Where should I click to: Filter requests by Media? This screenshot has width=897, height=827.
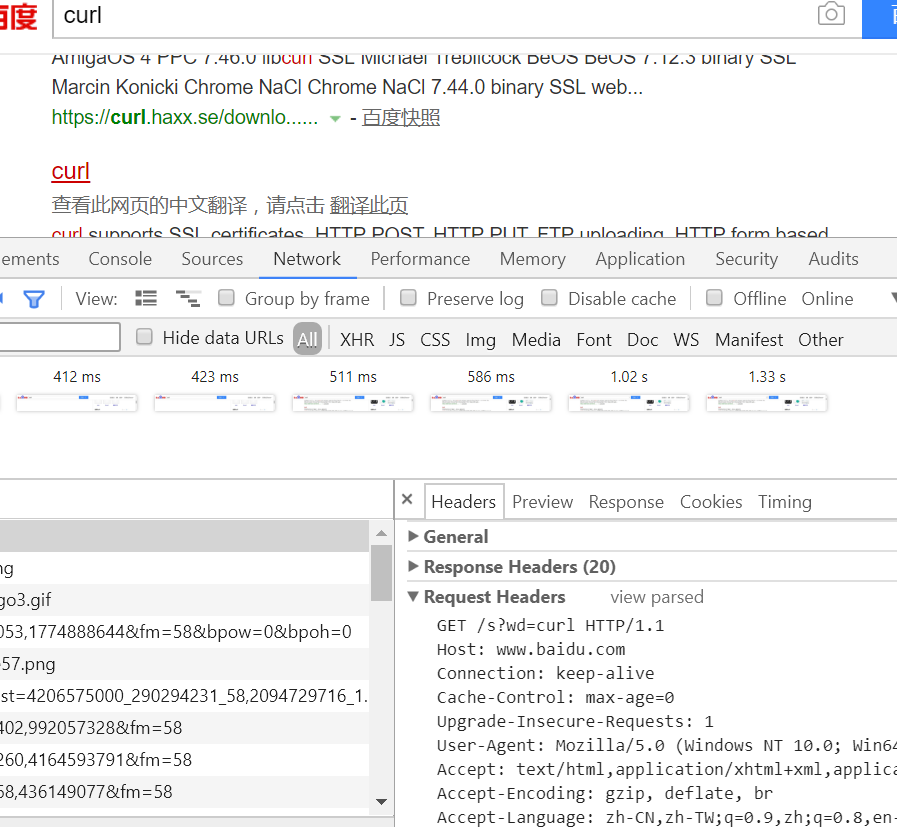[x=536, y=340]
